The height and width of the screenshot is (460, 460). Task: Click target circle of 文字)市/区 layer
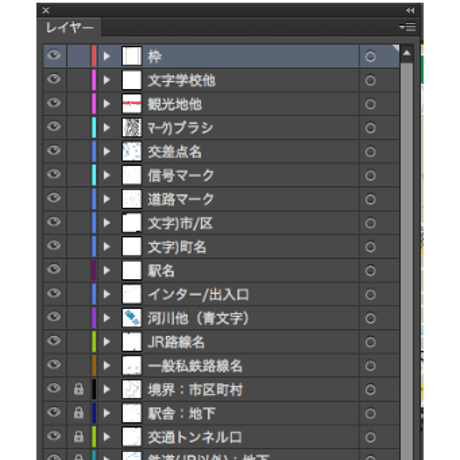point(370,223)
